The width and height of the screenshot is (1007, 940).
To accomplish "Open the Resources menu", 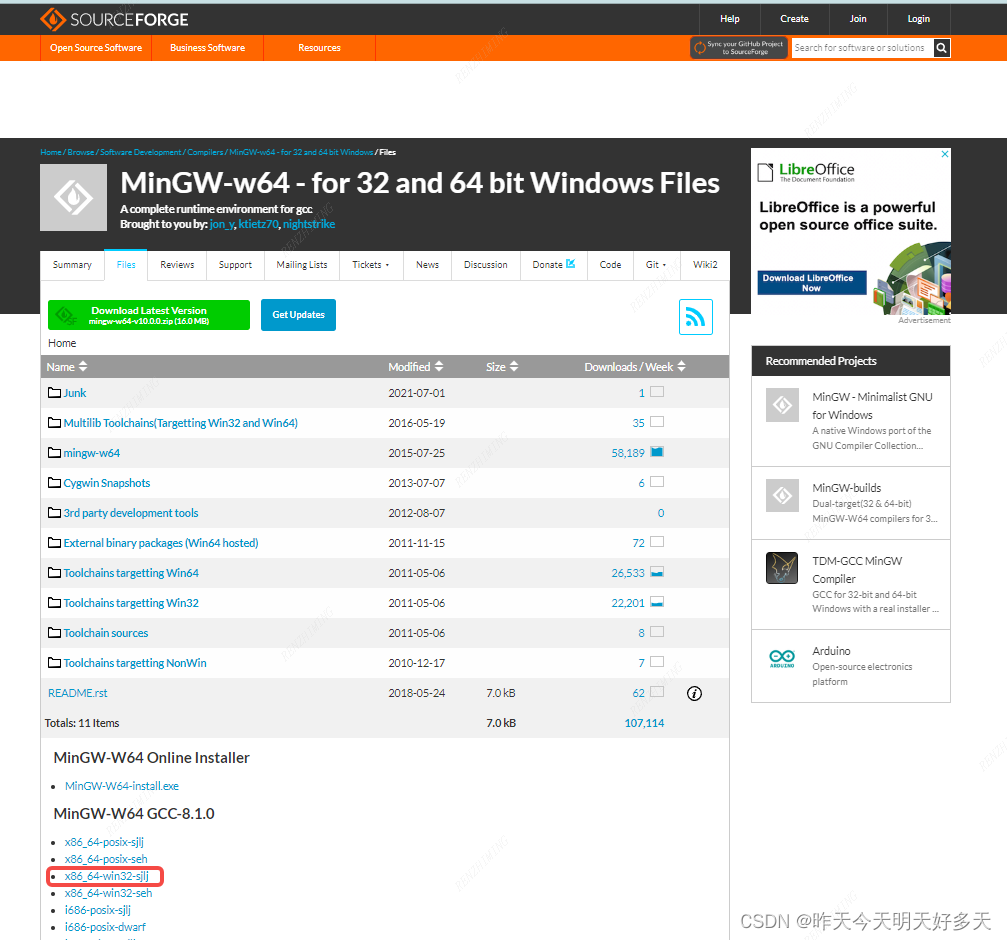I will pyautogui.click(x=319, y=48).
